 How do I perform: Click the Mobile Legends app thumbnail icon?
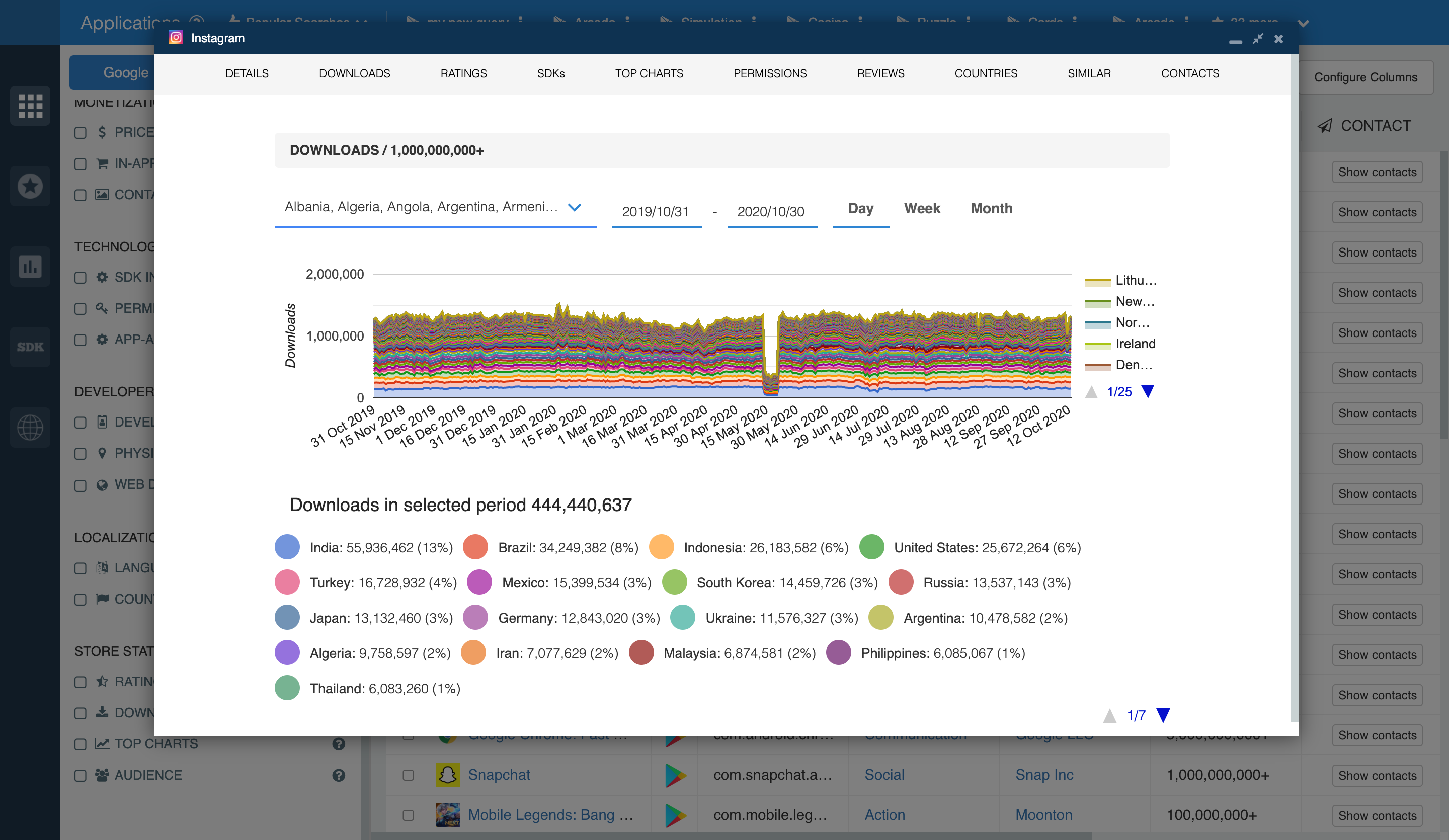pos(447,815)
